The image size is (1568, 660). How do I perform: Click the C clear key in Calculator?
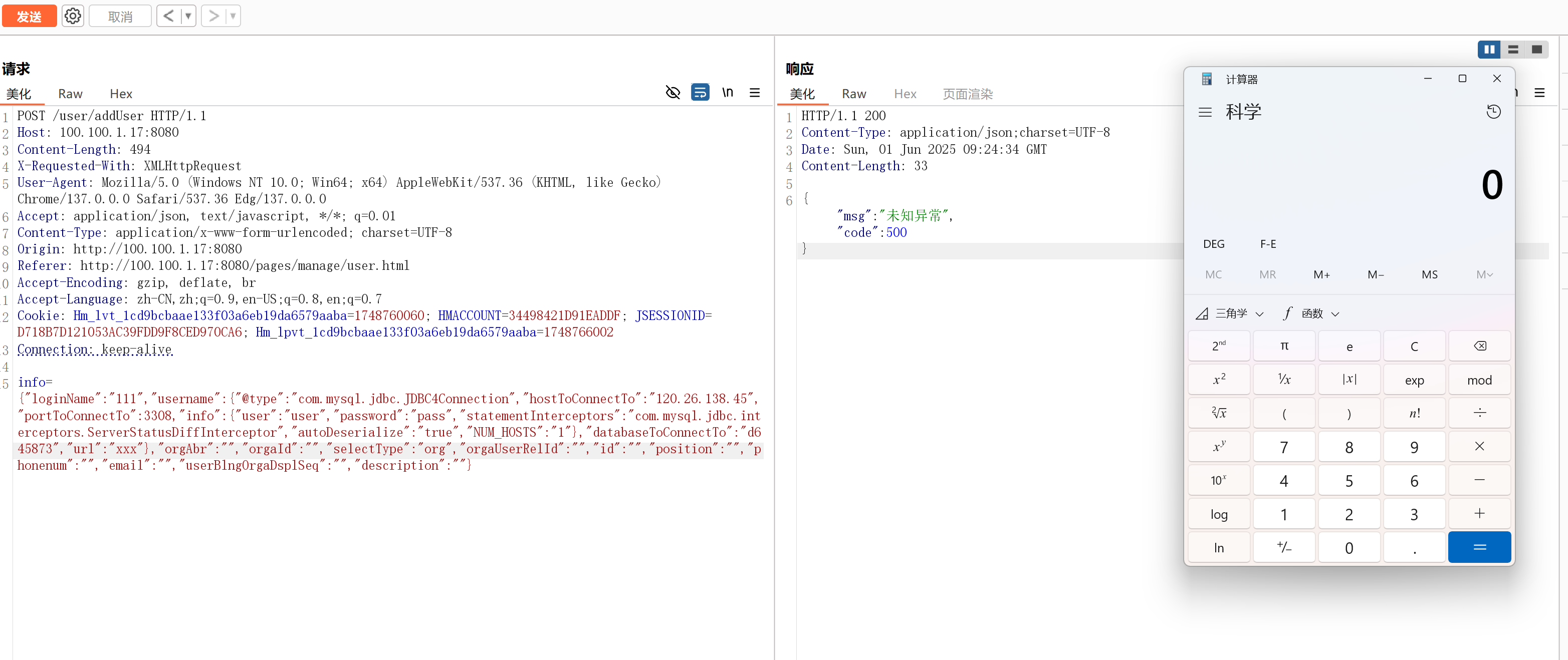pyautogui.click(x=1414, y=346)
